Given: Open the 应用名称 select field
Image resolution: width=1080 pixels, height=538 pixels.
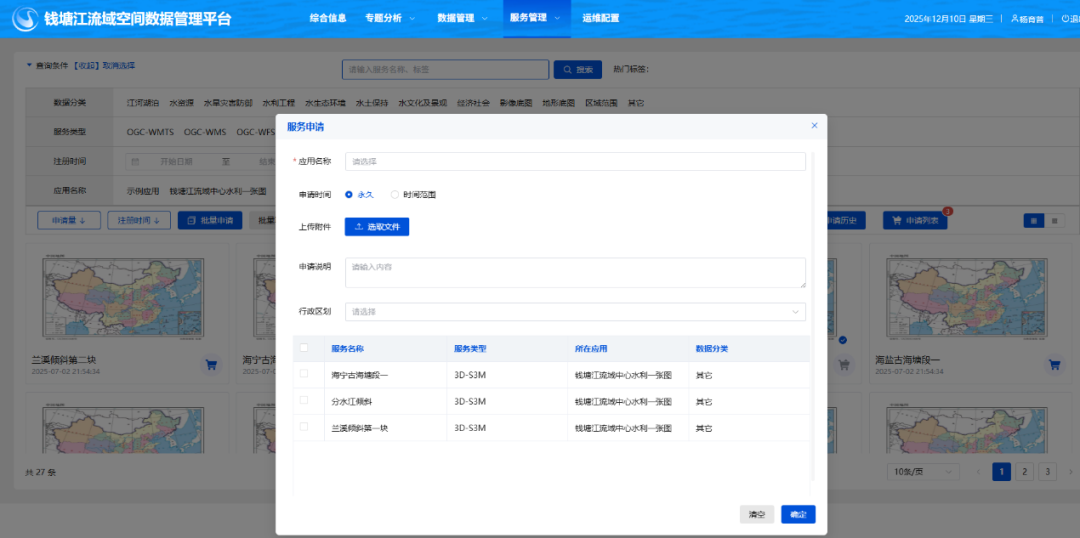Looking at the screenshot, I should pos(575,162).
